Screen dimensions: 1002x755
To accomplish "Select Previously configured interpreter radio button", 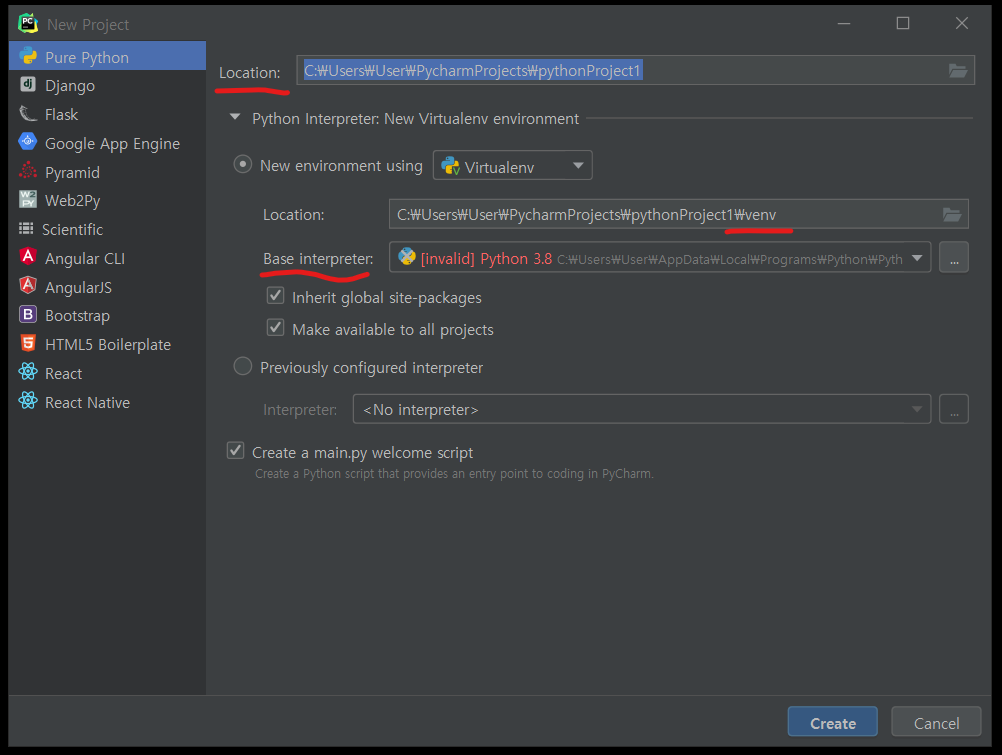I will click(x=242, y=366).
